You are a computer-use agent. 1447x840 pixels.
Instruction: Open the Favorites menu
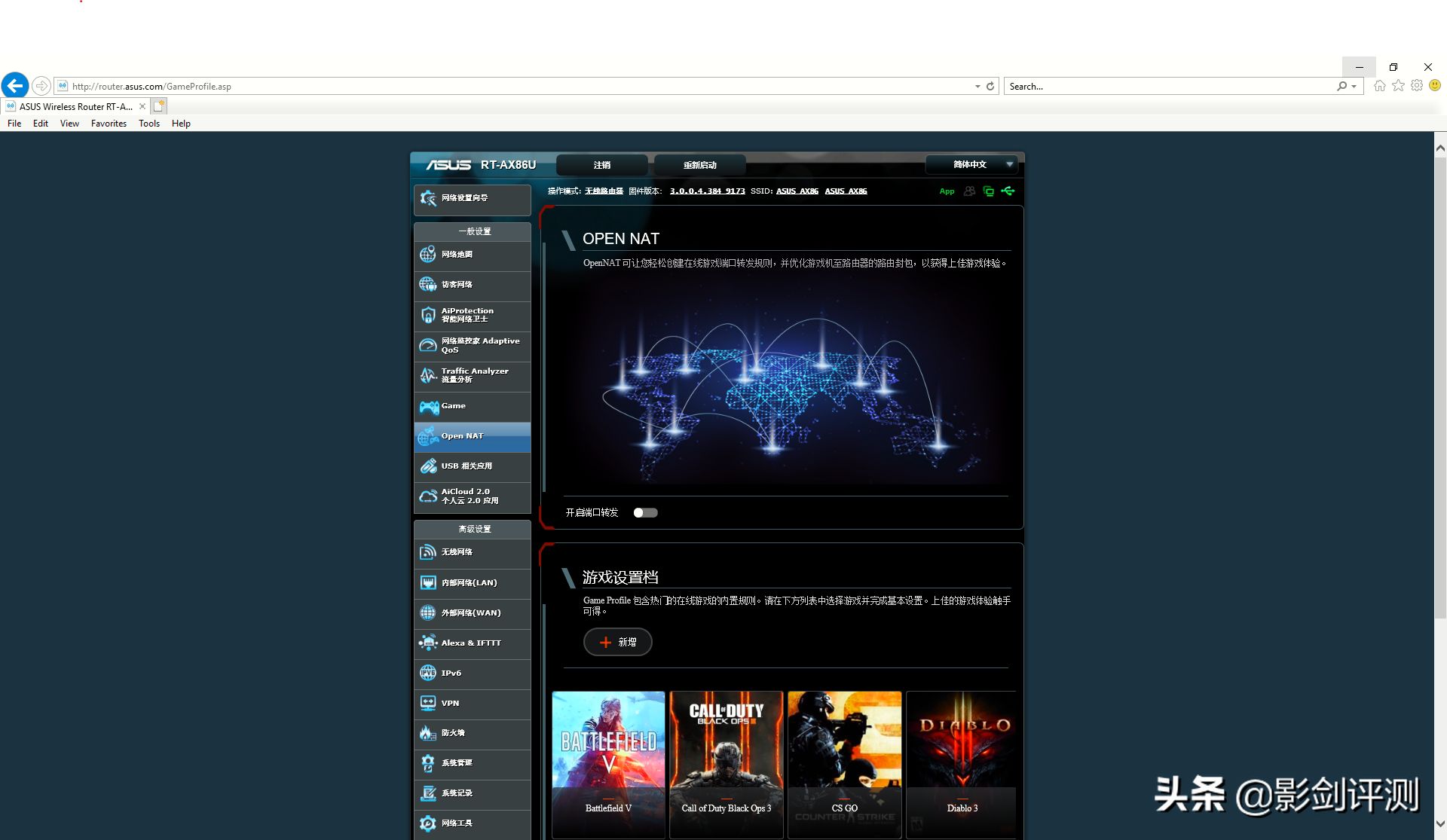point(109,124)
